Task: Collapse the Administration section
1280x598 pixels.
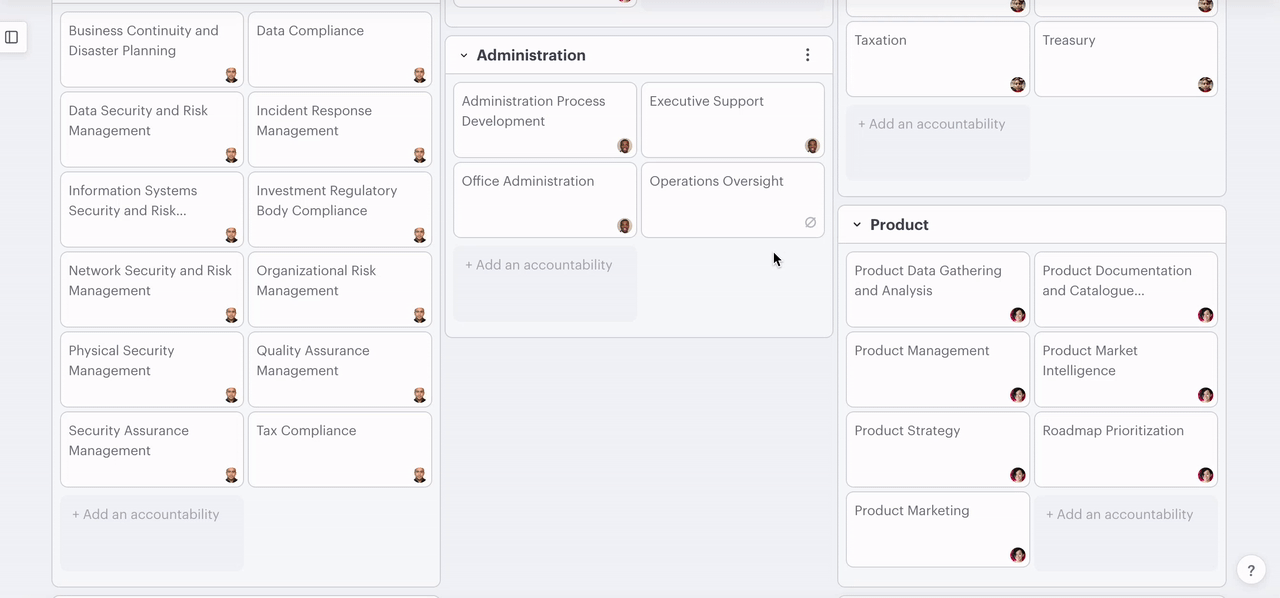Action: tap(464, 56)
